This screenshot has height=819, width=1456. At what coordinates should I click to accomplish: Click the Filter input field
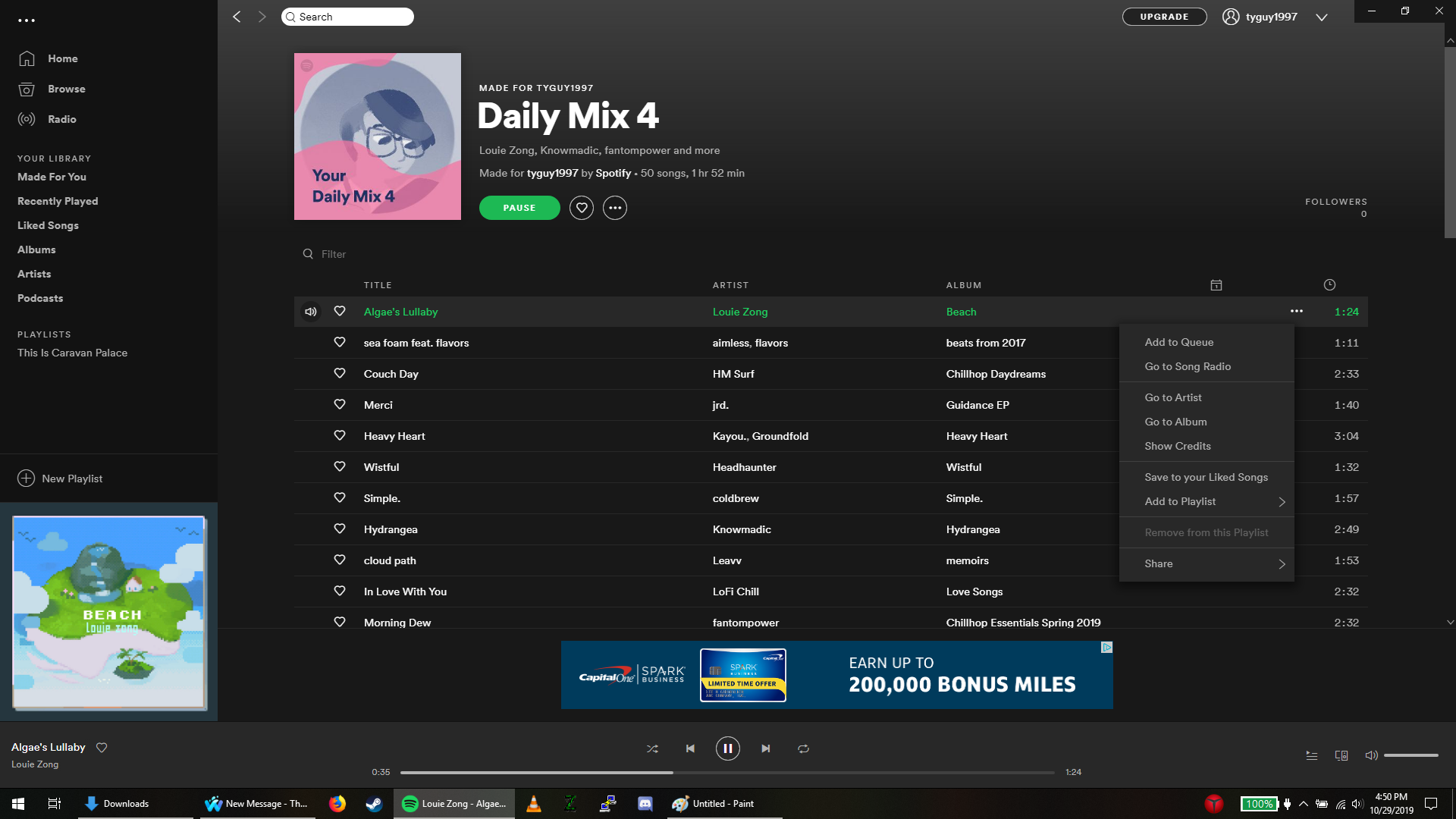pyautogui.click(x=349, y=253)
